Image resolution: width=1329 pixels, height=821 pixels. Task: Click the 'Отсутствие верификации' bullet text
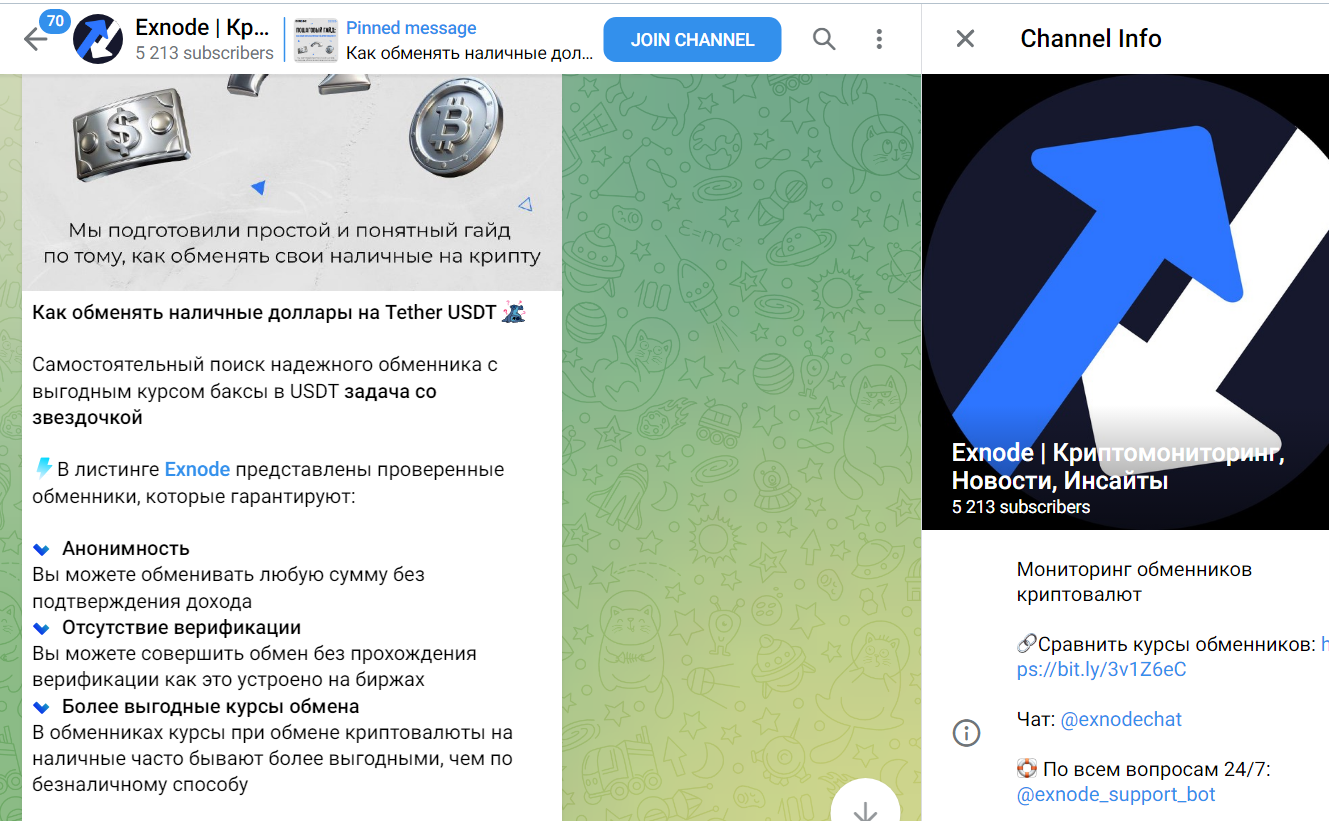[182, 627]
